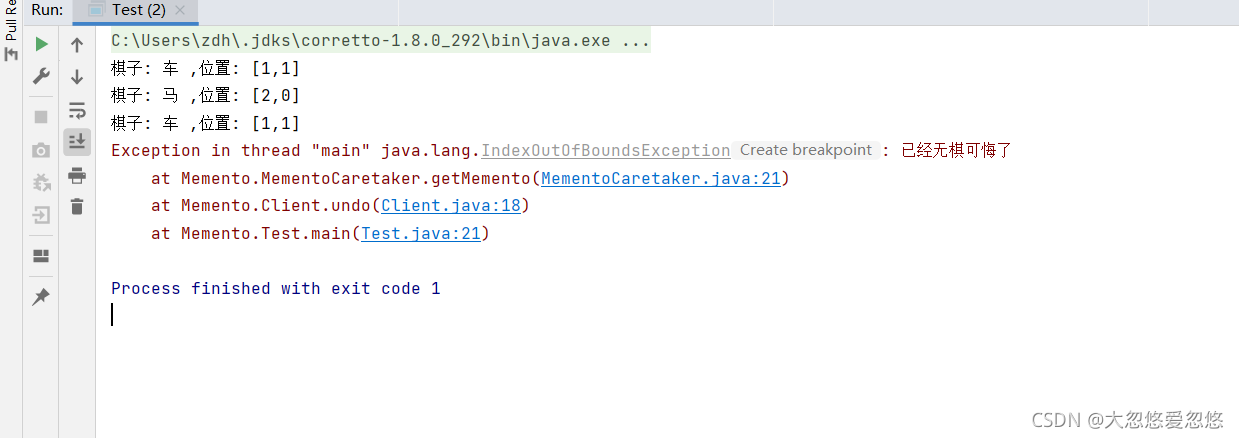
Task: Click the IndexOutOfBoundsException class link
Action: click(x=606, y=151)
